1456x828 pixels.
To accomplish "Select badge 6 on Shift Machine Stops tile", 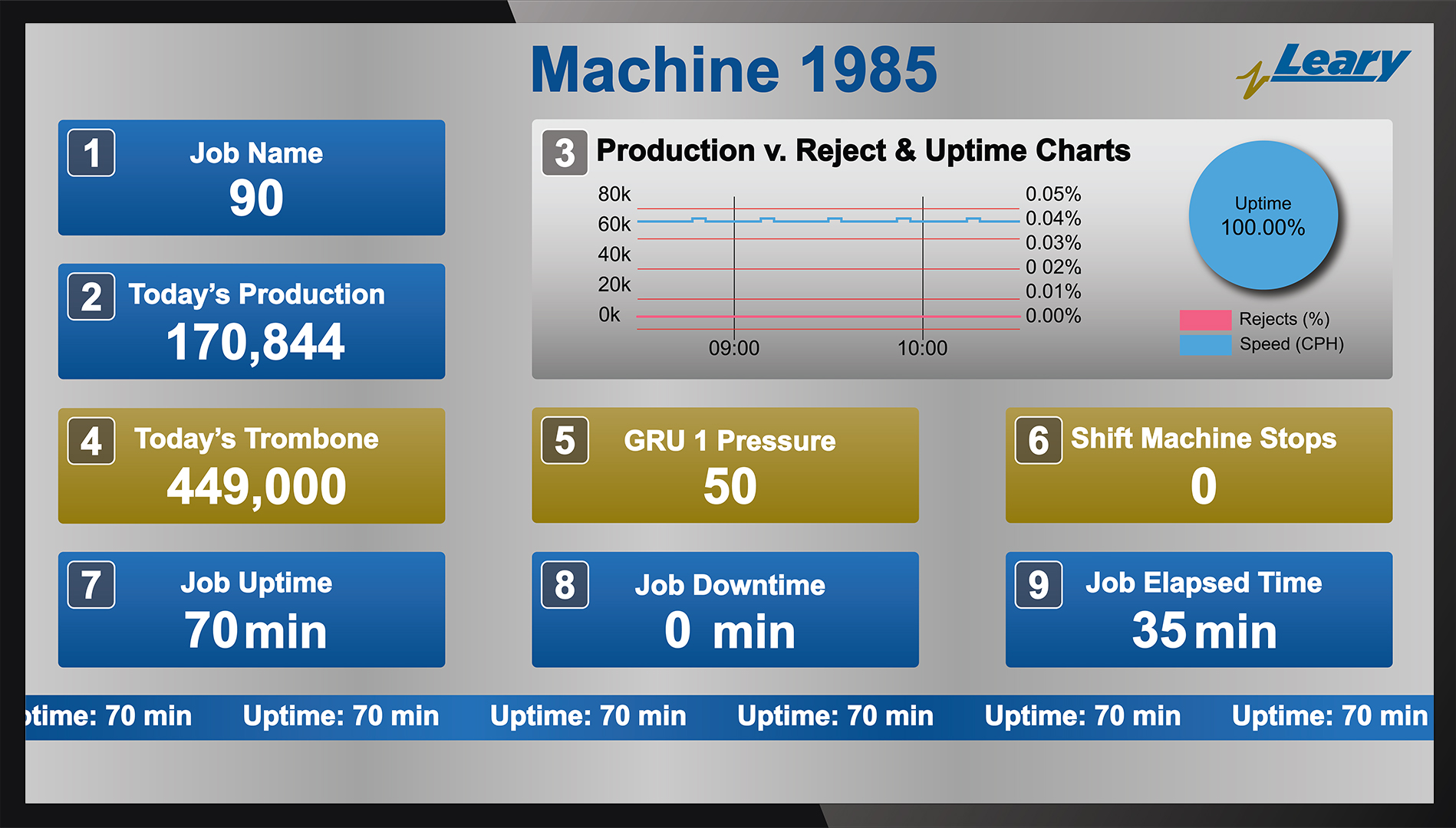I will 1038,441.
